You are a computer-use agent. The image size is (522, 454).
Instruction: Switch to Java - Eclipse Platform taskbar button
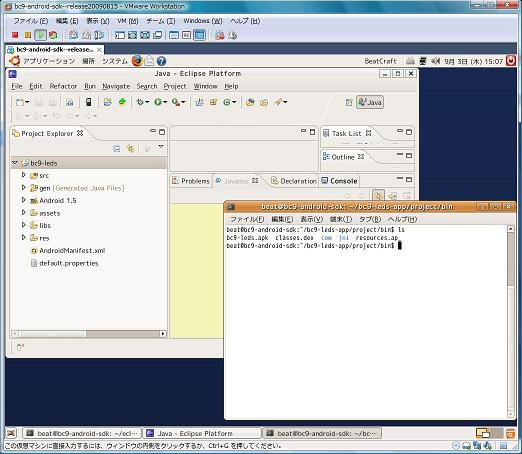coord(202,433)
